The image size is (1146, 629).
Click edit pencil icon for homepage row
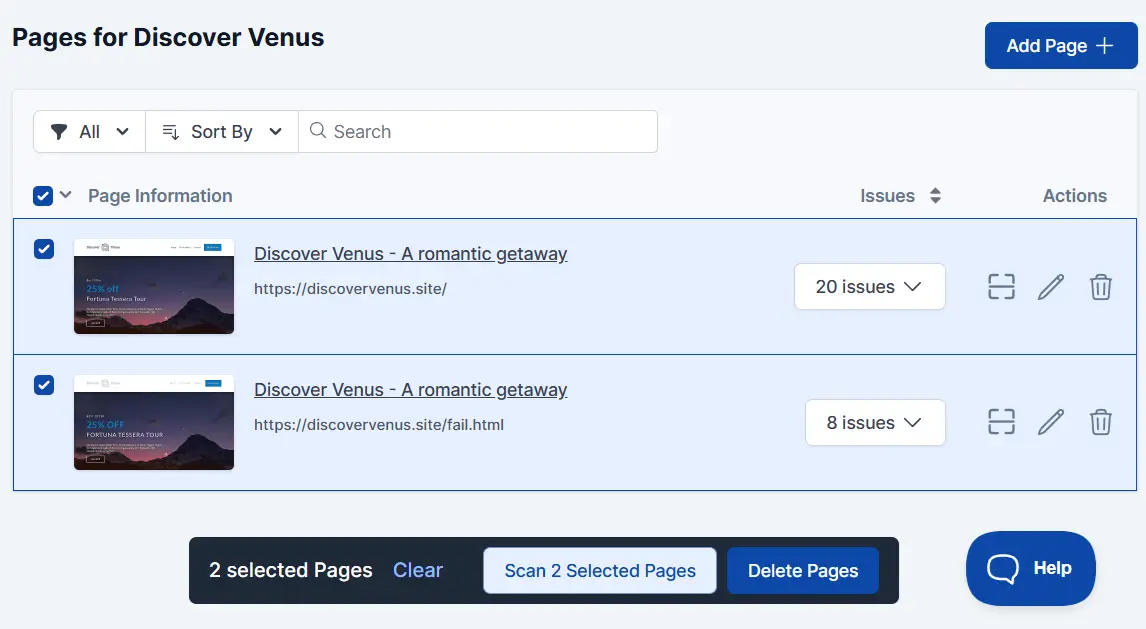point(1050,287)
